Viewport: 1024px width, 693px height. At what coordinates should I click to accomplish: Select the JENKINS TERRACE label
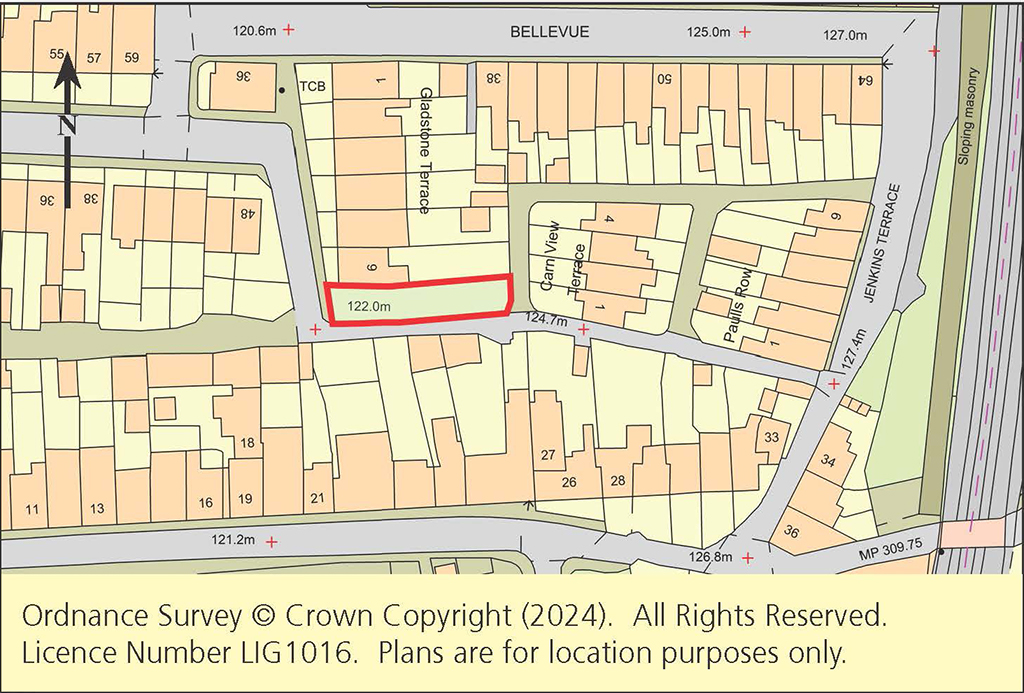point(881,244)
